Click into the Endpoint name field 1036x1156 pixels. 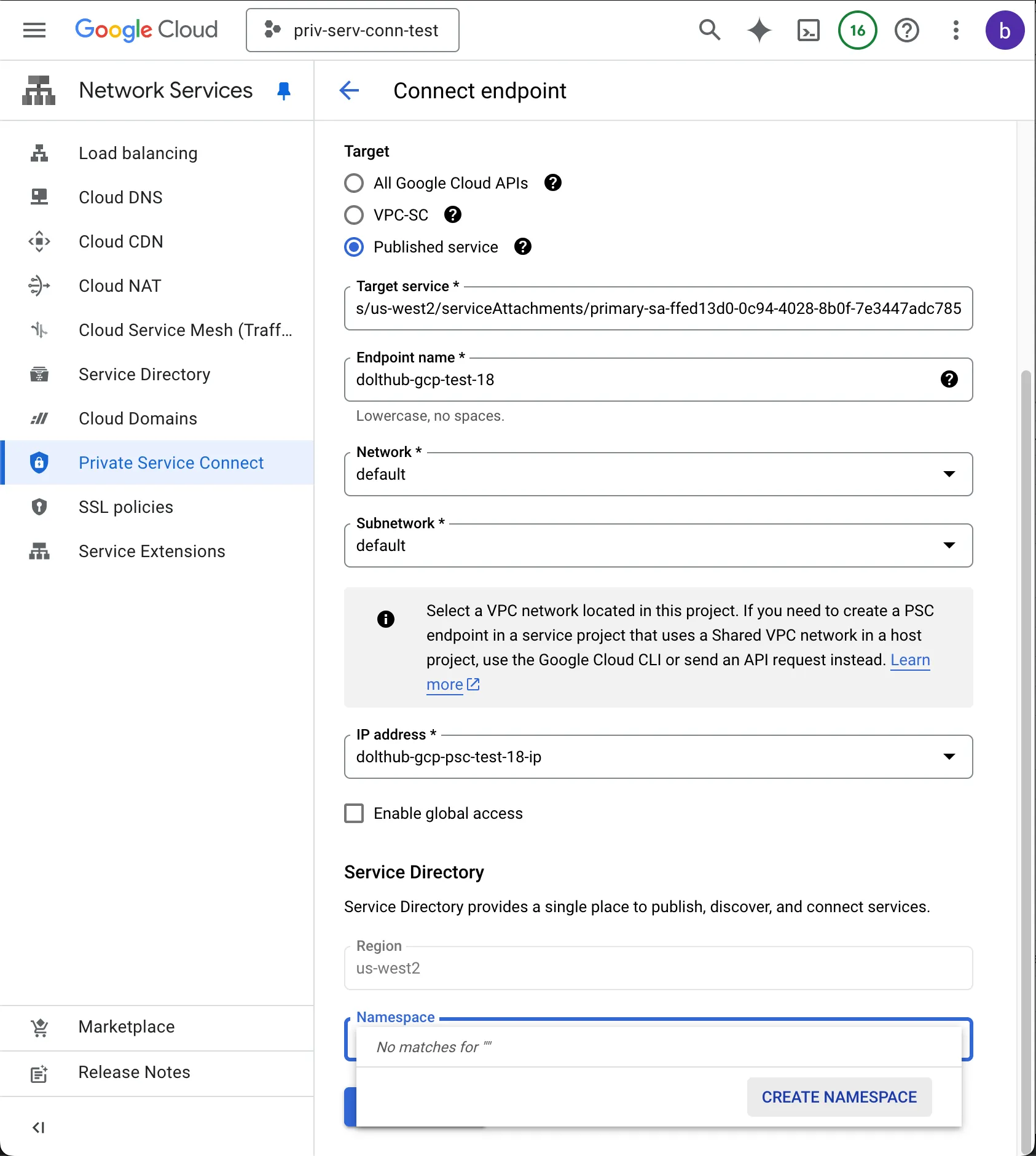click(x=639, y=380)
